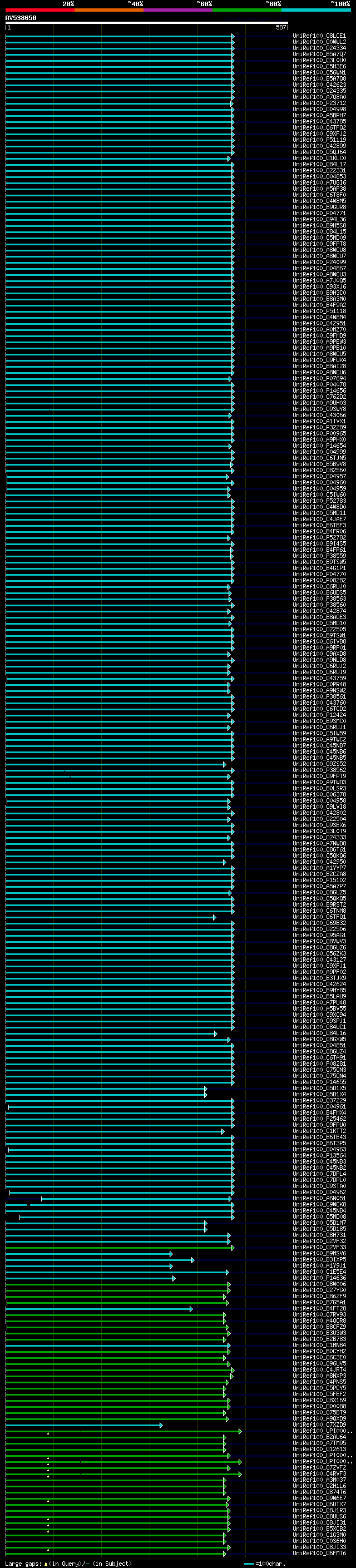Click hit label UniRef100_P00965

pos(319,433)
